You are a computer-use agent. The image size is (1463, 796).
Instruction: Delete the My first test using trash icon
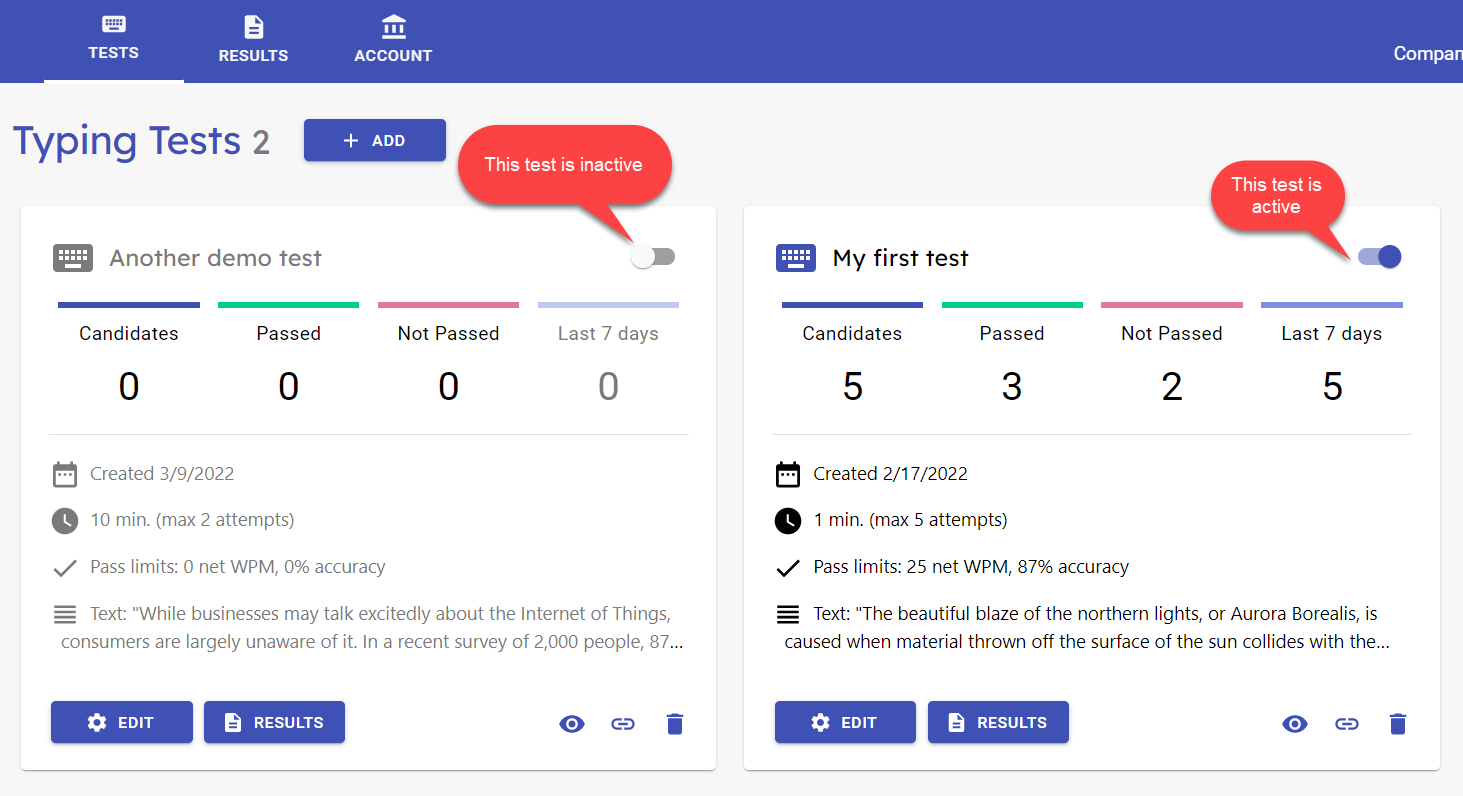click(1397, 723)
